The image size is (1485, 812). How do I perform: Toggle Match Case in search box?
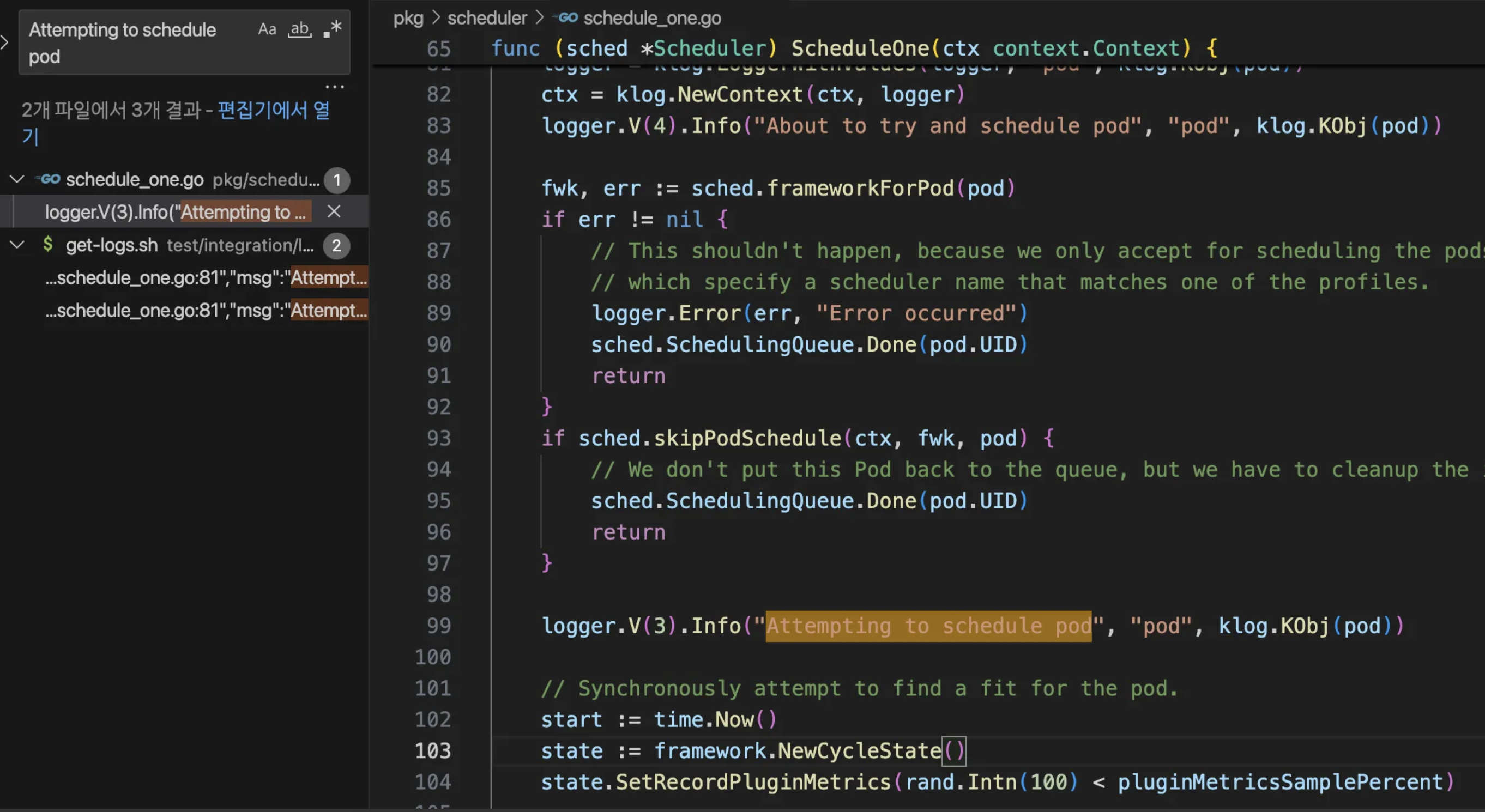coord(267,29)
